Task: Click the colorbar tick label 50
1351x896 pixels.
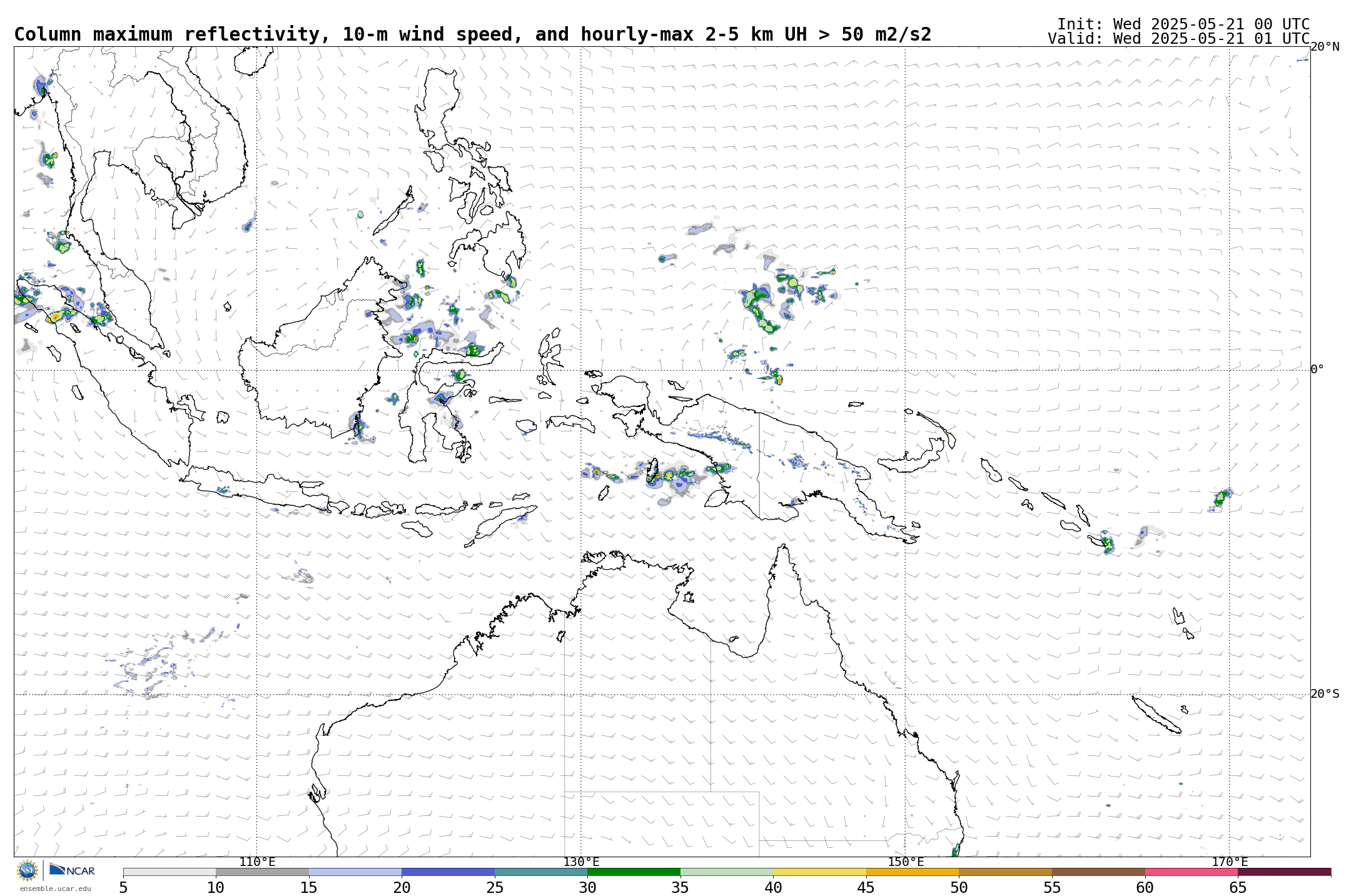Action: coord(959,888)
